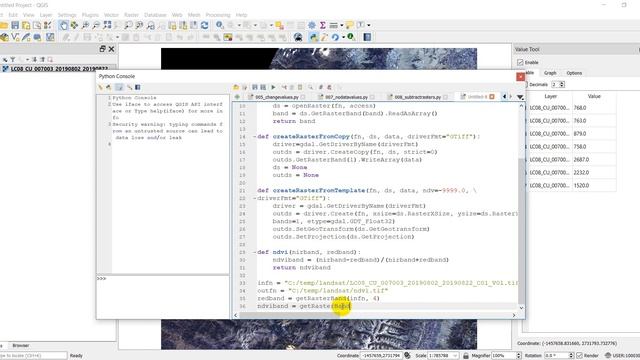
Task: Open the Processing Toolbox gear icon
Action: pos(312,25)
